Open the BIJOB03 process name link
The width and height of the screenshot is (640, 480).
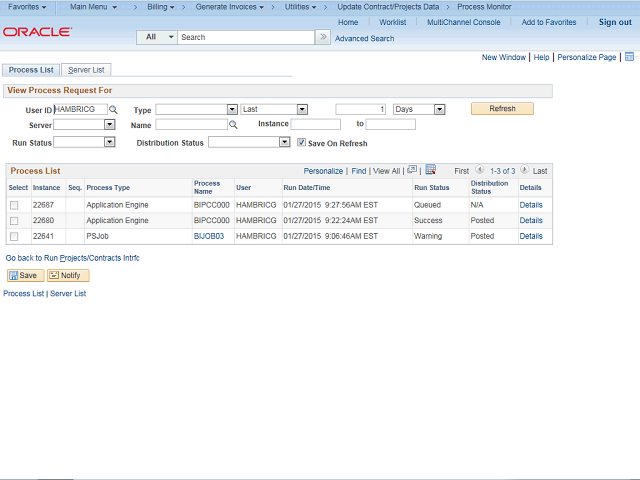[x=209, y=236]
